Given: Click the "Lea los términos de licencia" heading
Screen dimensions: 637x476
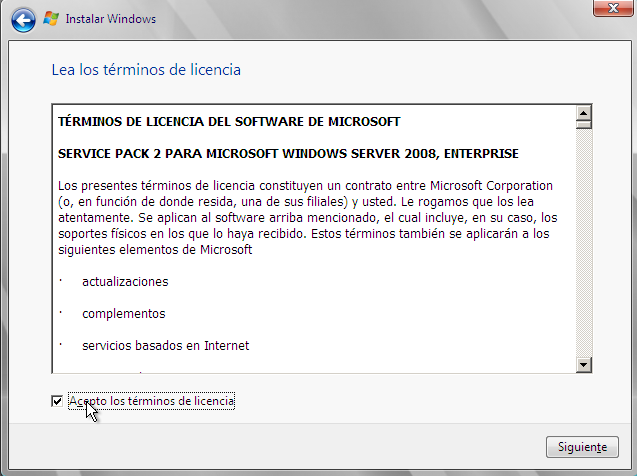Looking at the screenshot, I should pos(146,70).
